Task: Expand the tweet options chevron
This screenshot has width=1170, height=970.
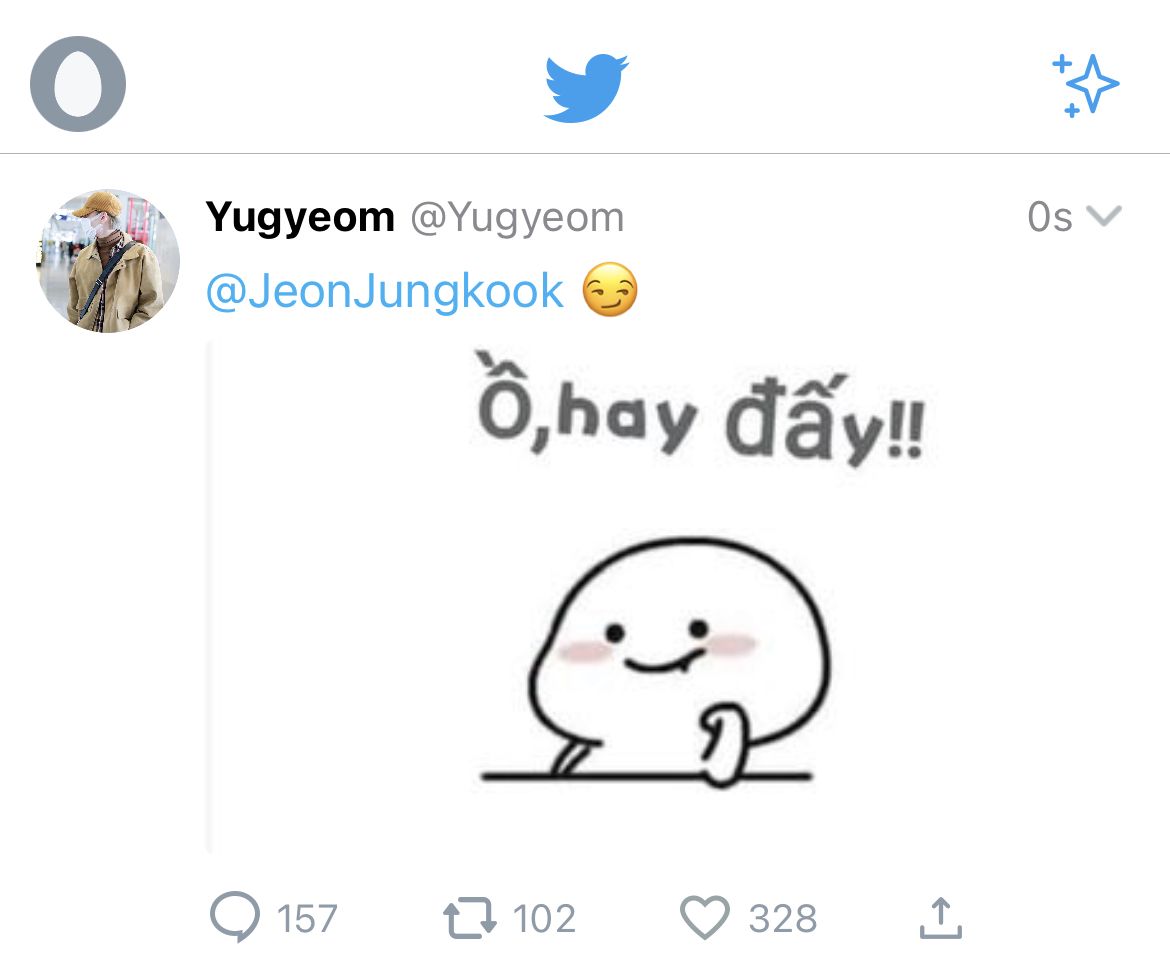Action: pyautogui.click(x=1104, y=216)
